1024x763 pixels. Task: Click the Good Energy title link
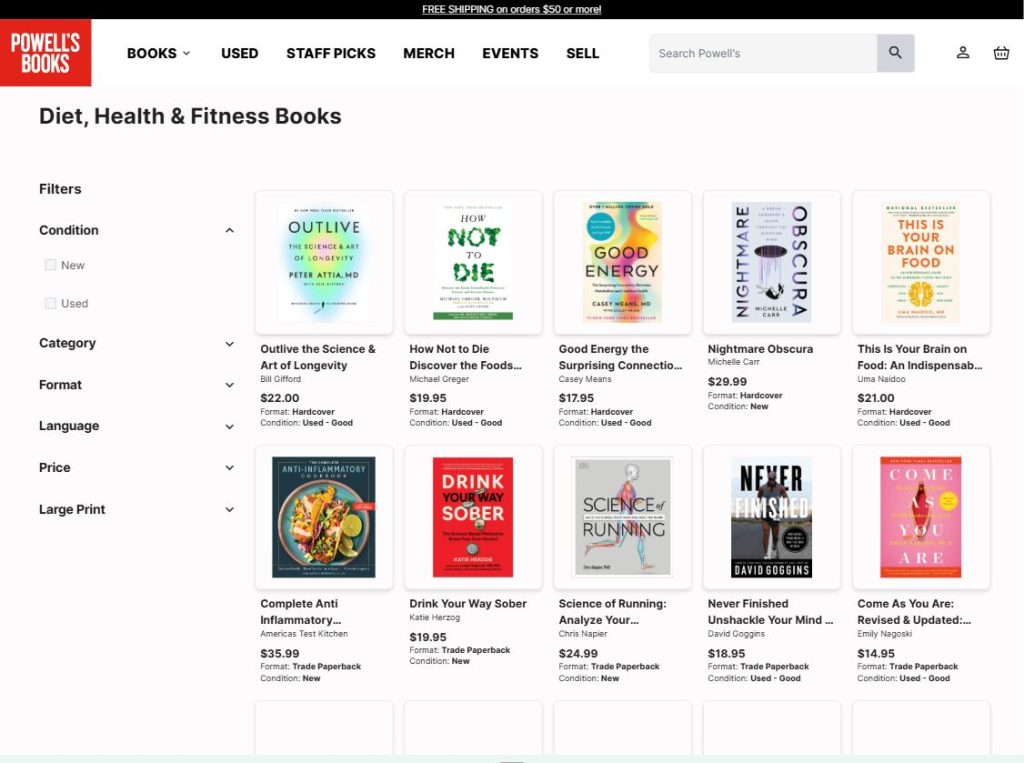pyautogui.click(x=620, y=357)
